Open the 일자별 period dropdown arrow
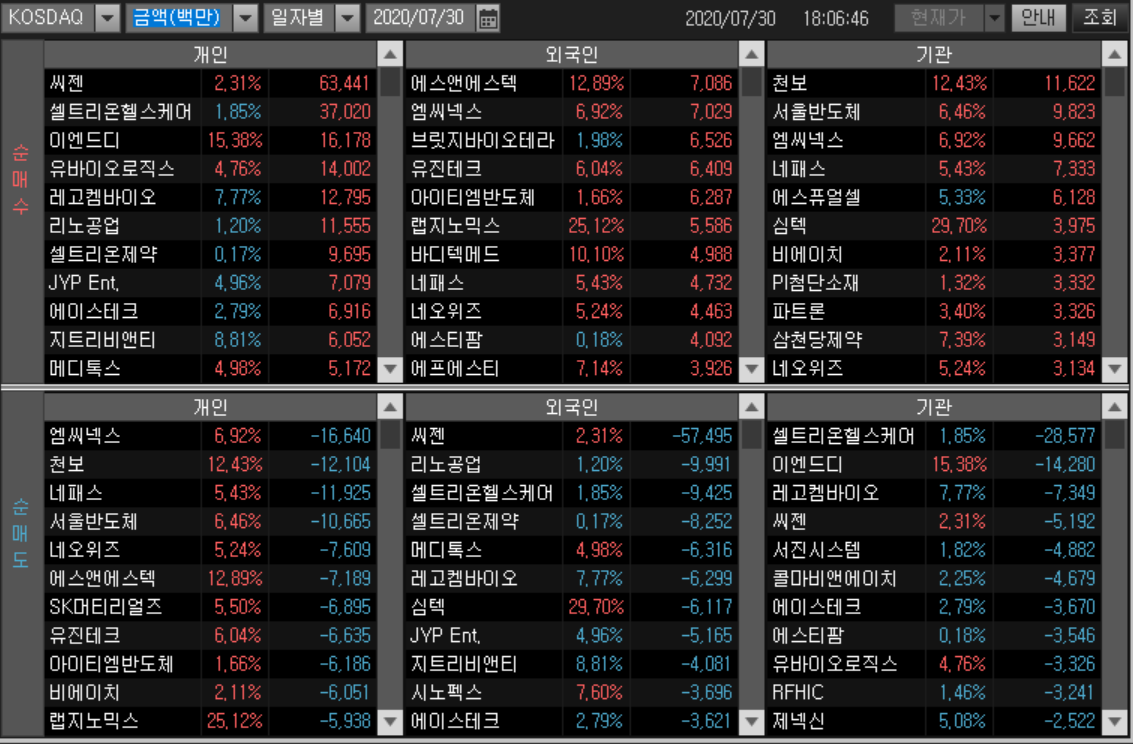 (348, 18)
